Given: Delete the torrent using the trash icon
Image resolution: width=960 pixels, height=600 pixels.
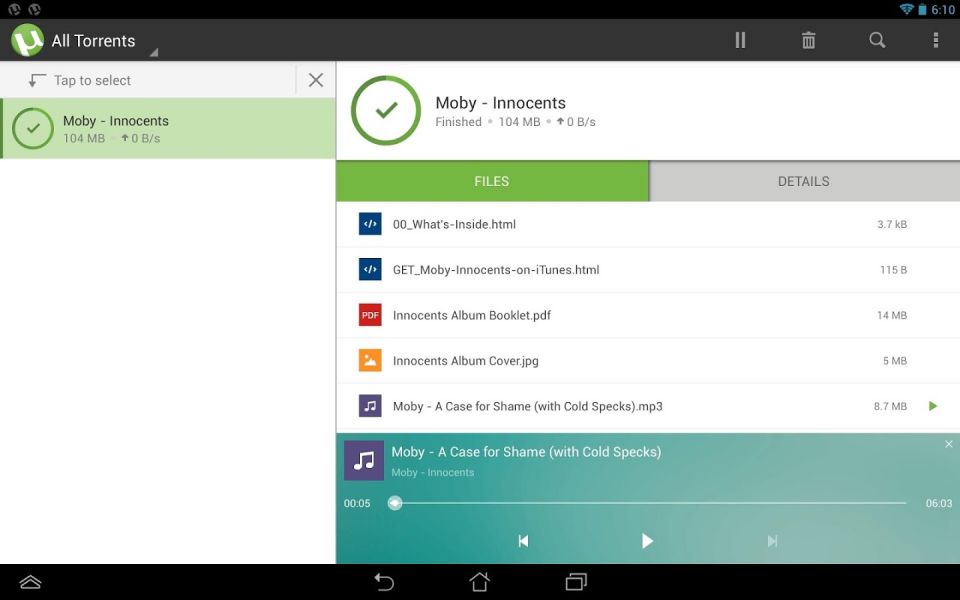Looking at the screenshot, I should pyautogui.click(x=808, y=40).
